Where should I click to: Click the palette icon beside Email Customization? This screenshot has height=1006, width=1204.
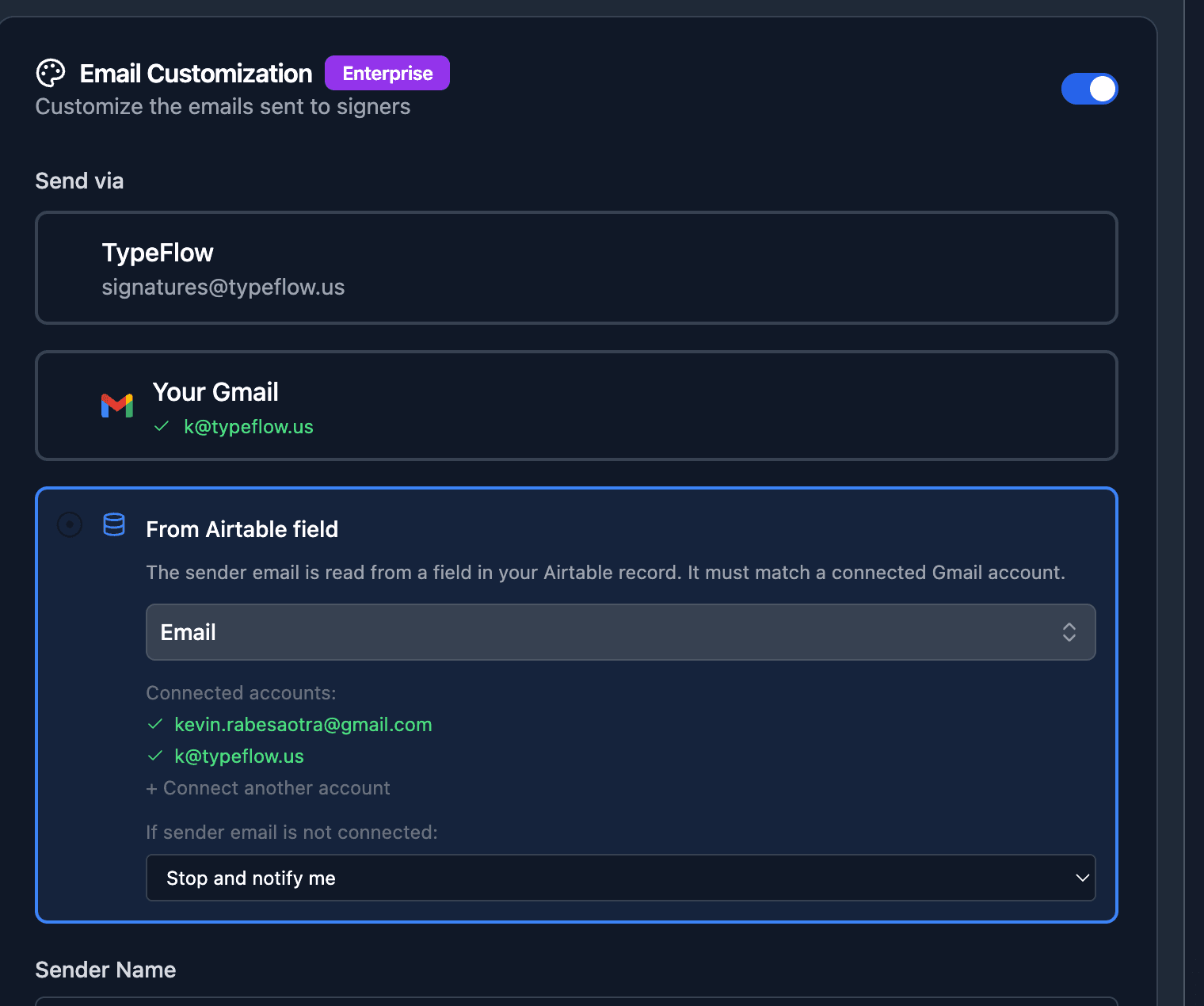click(x=51, y=74)
